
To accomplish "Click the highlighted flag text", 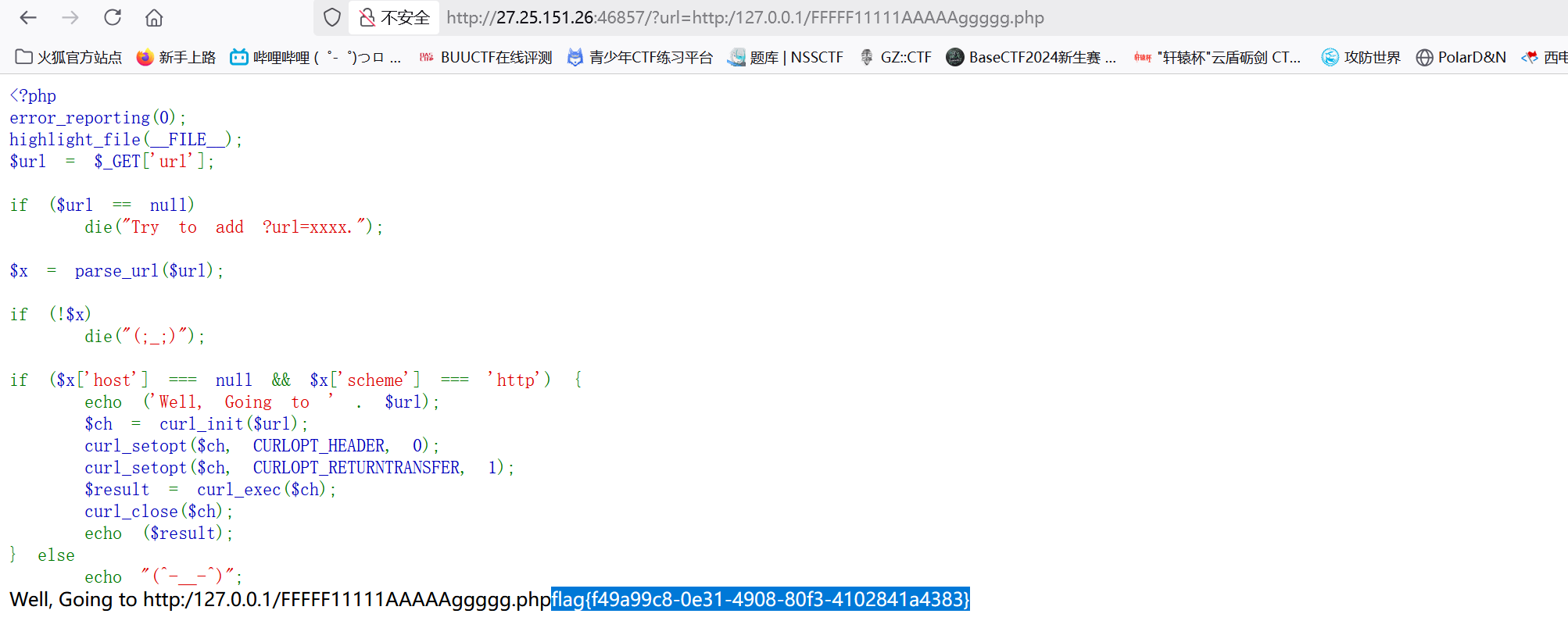I will (x=760, y=599).
